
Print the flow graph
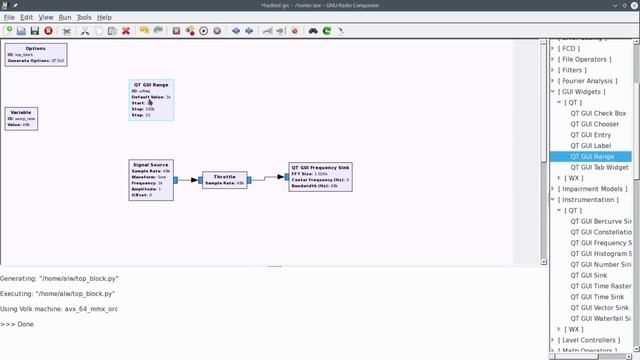pos(67,31)
